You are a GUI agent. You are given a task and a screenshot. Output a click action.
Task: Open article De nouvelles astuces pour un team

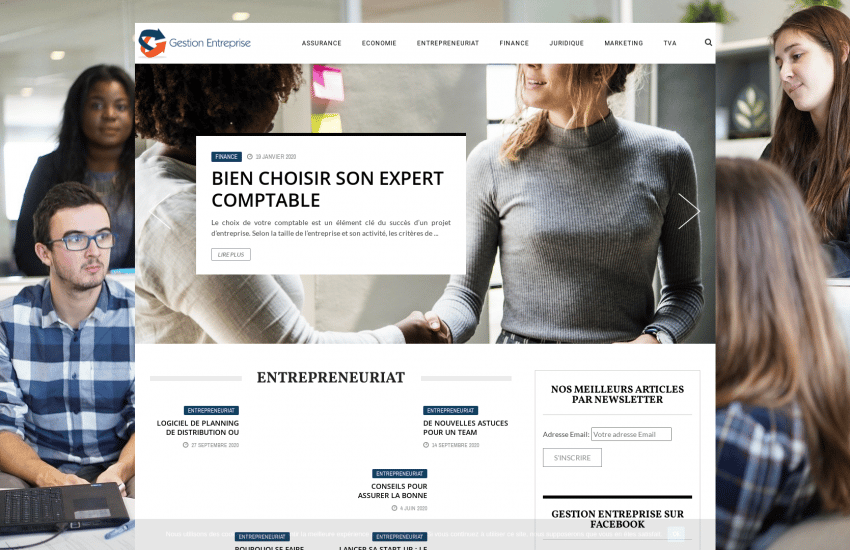pyautogui.click(x=466, y=428)
